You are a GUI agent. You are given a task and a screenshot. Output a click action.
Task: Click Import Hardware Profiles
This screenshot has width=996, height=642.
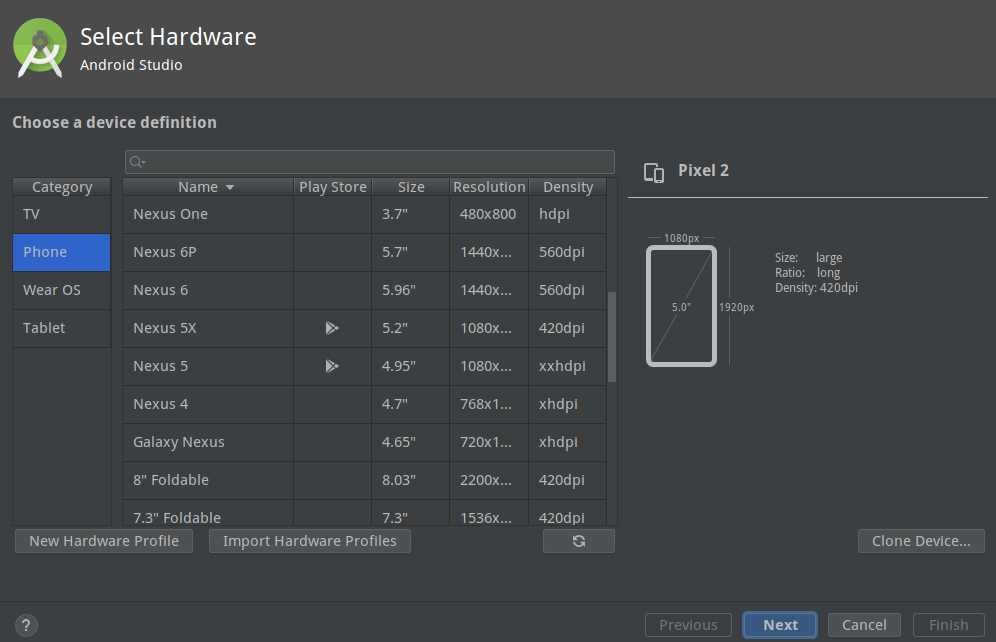[x=309, y=541]
